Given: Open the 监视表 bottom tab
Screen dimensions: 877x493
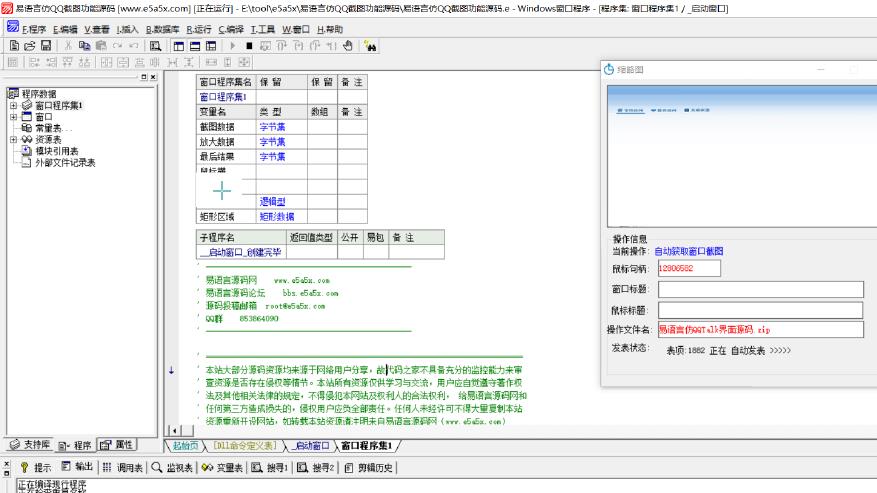Looking at the screenshot, I should pyautogui.click(x=172, y=467).
